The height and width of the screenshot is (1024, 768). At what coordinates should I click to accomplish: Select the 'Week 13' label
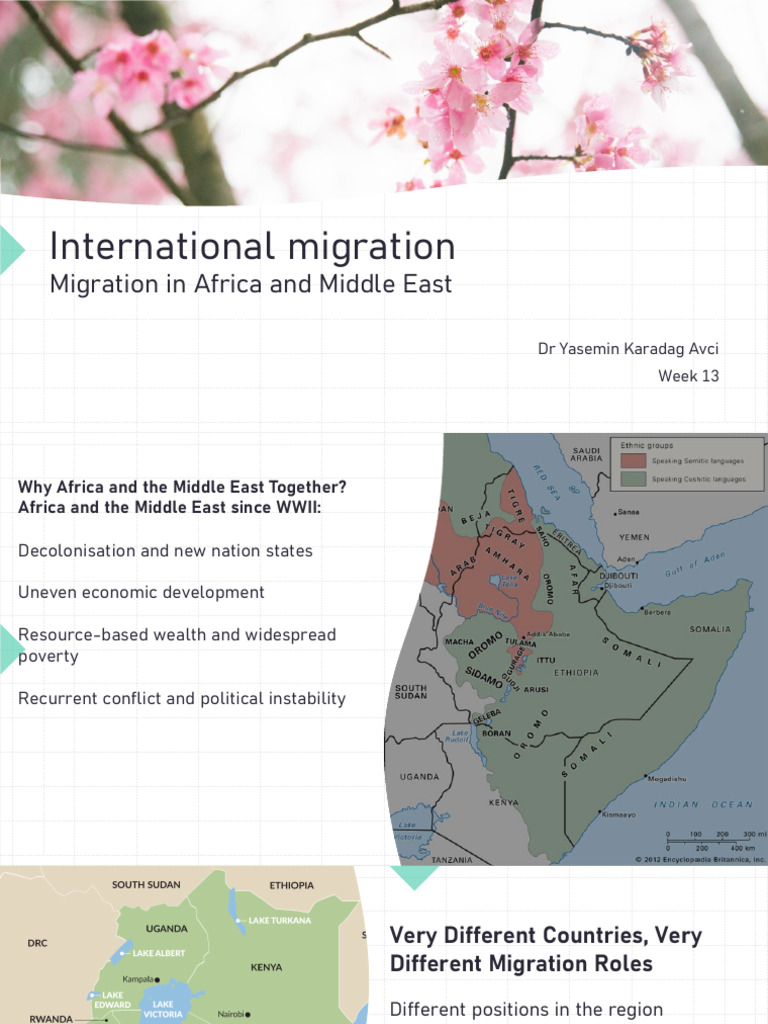point(688,376)
